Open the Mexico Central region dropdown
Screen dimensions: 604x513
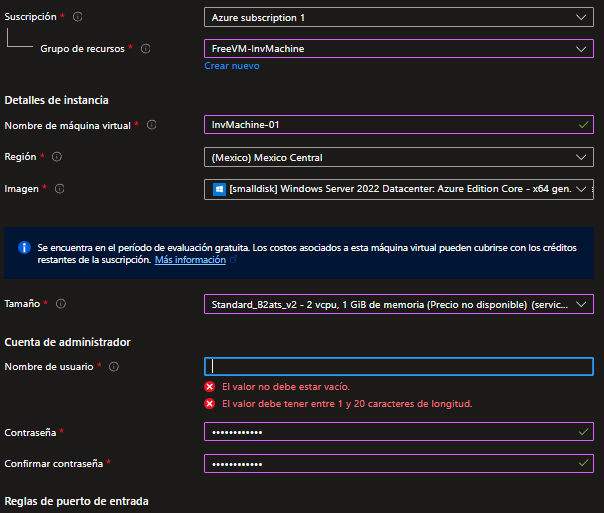pyautogui.click(x=399, y=157)
